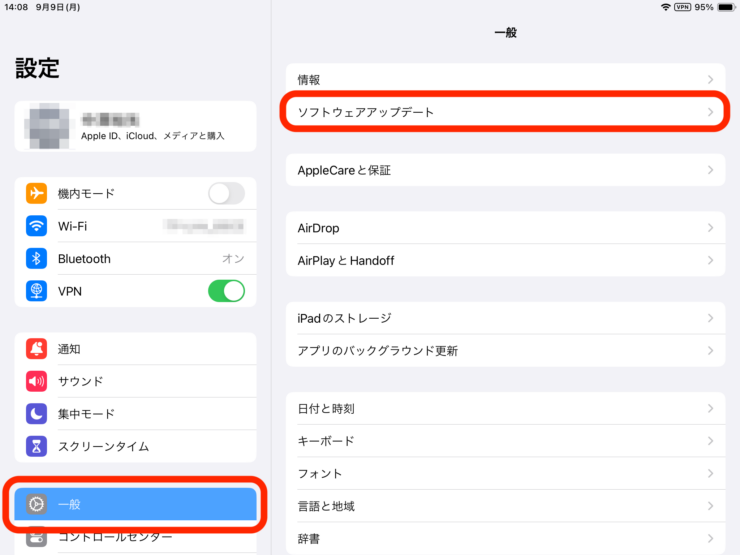Open the 言語と地域 chevron
This screenshot has height=555, width=740.
click(710, 506)
